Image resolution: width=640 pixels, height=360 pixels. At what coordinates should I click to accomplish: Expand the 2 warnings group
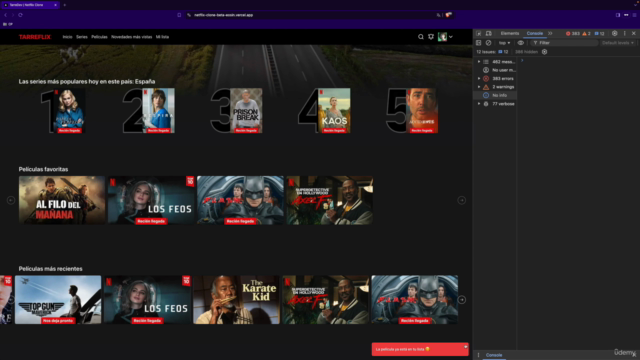[x=479, y=87]
